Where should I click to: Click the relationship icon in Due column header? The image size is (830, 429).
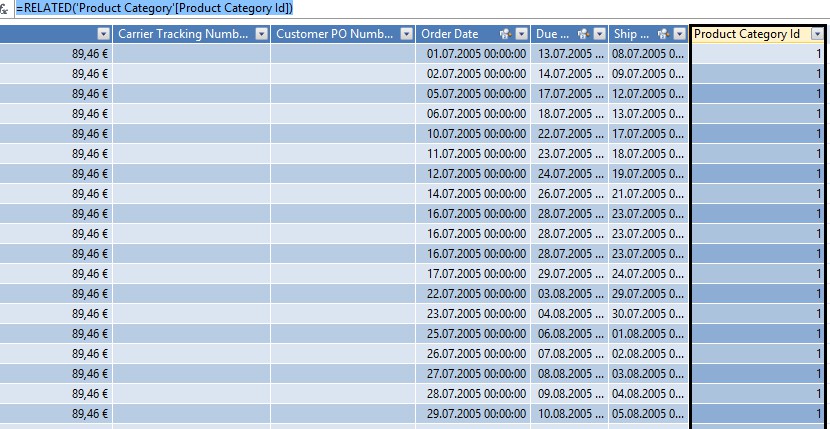pyautogui.click(x=583, y=34)
